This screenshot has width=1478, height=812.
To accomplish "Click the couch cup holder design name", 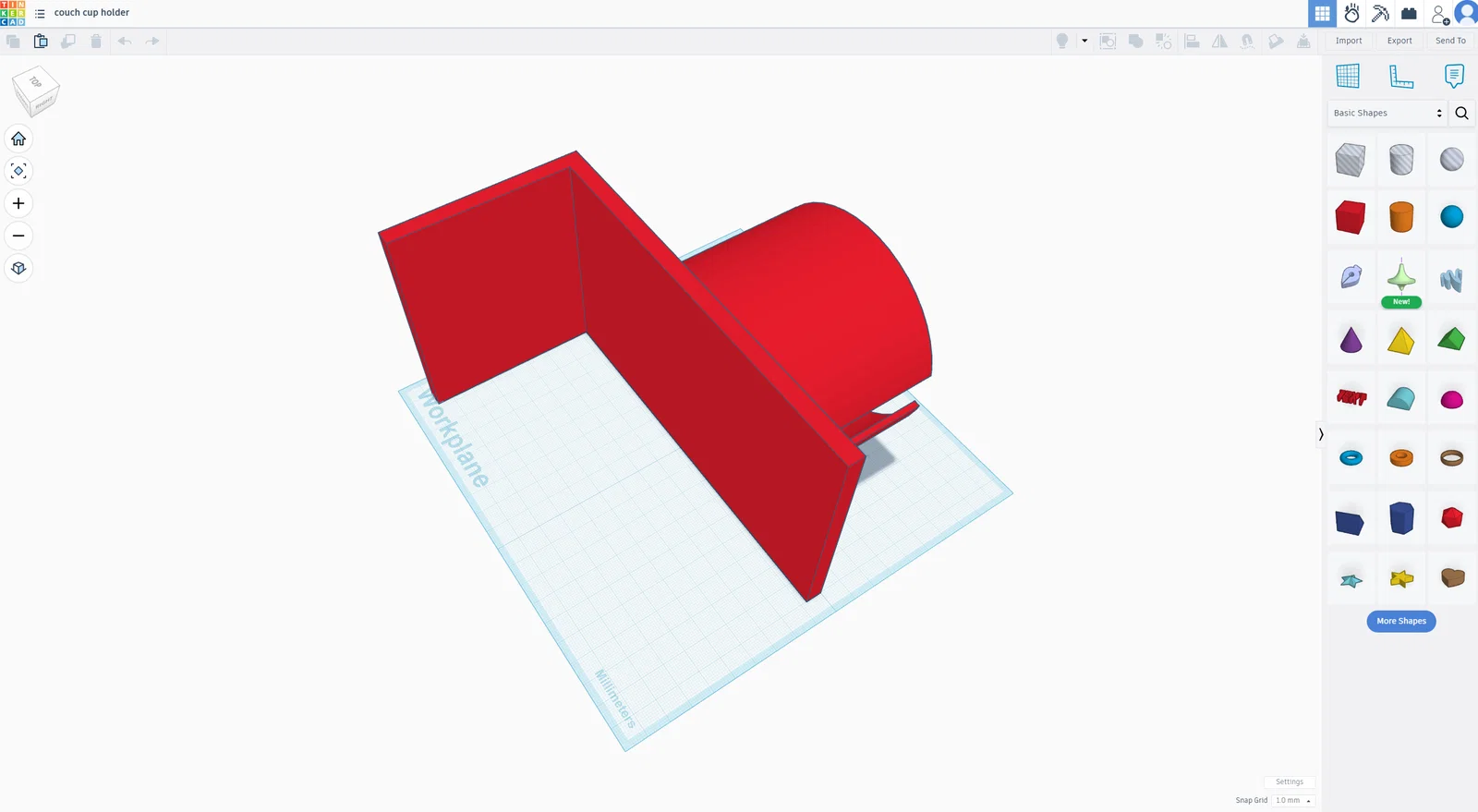I will (91, 13).
